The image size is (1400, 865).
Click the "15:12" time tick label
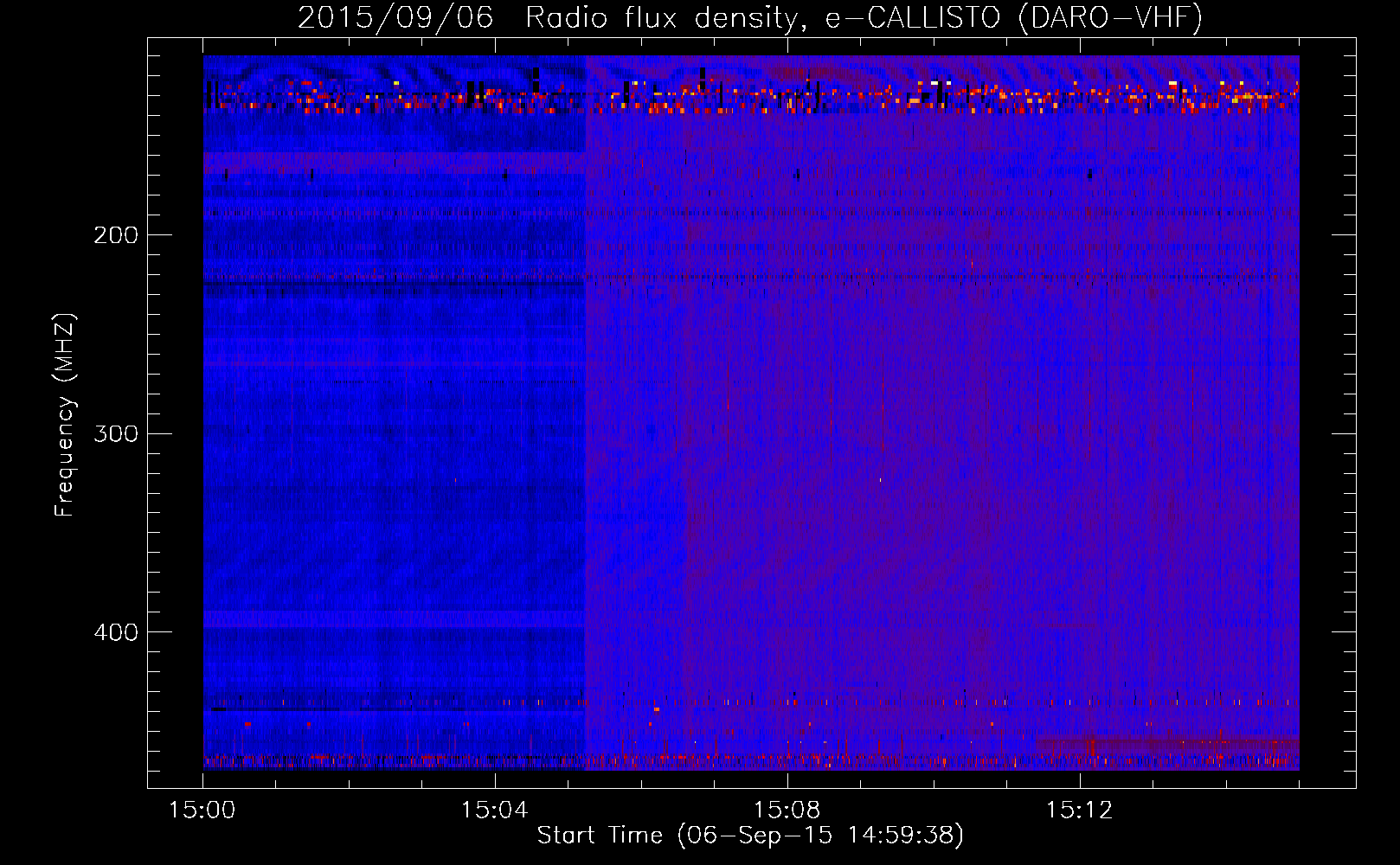[x=1079, y=811]
